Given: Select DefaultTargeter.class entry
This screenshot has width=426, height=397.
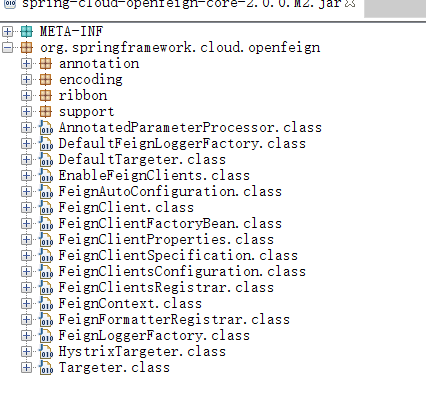Looking at the screenshot, I should click(142, 160).
